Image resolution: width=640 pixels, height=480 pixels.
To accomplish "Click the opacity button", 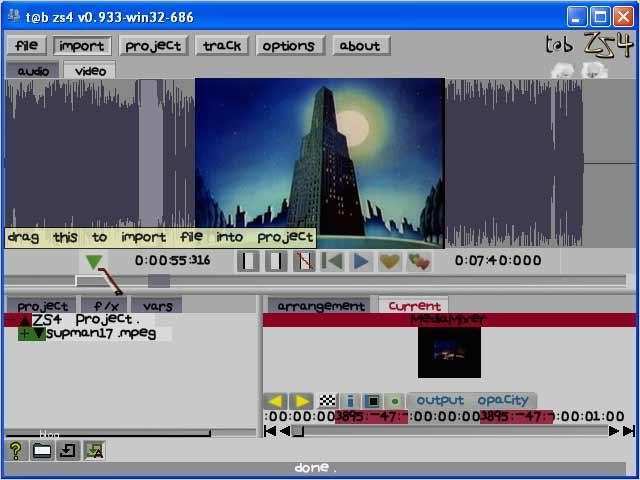I will point(503,400).
